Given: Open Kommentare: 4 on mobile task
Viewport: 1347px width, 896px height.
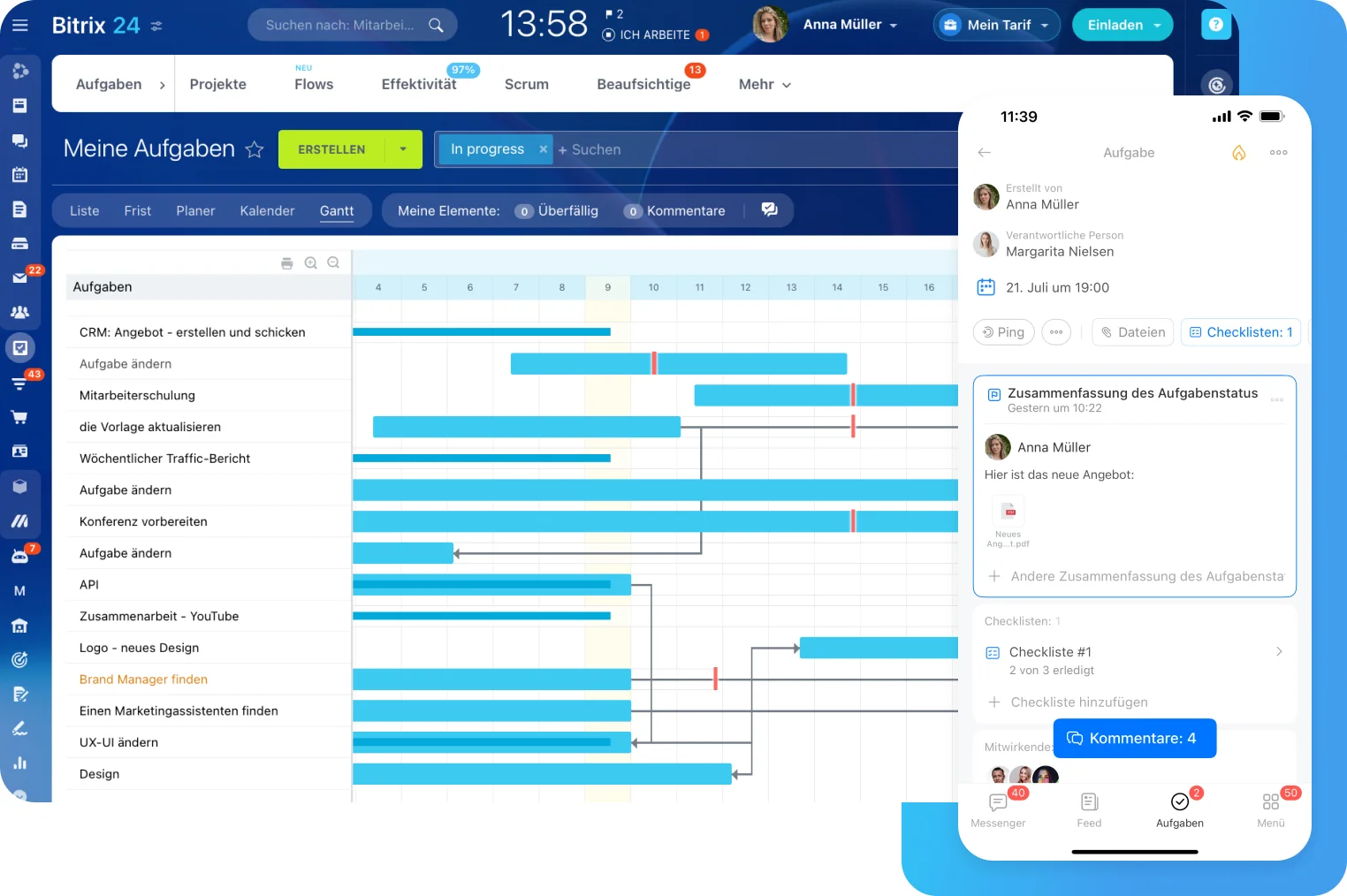Looking at the screenshot, I should [1135, 738].
